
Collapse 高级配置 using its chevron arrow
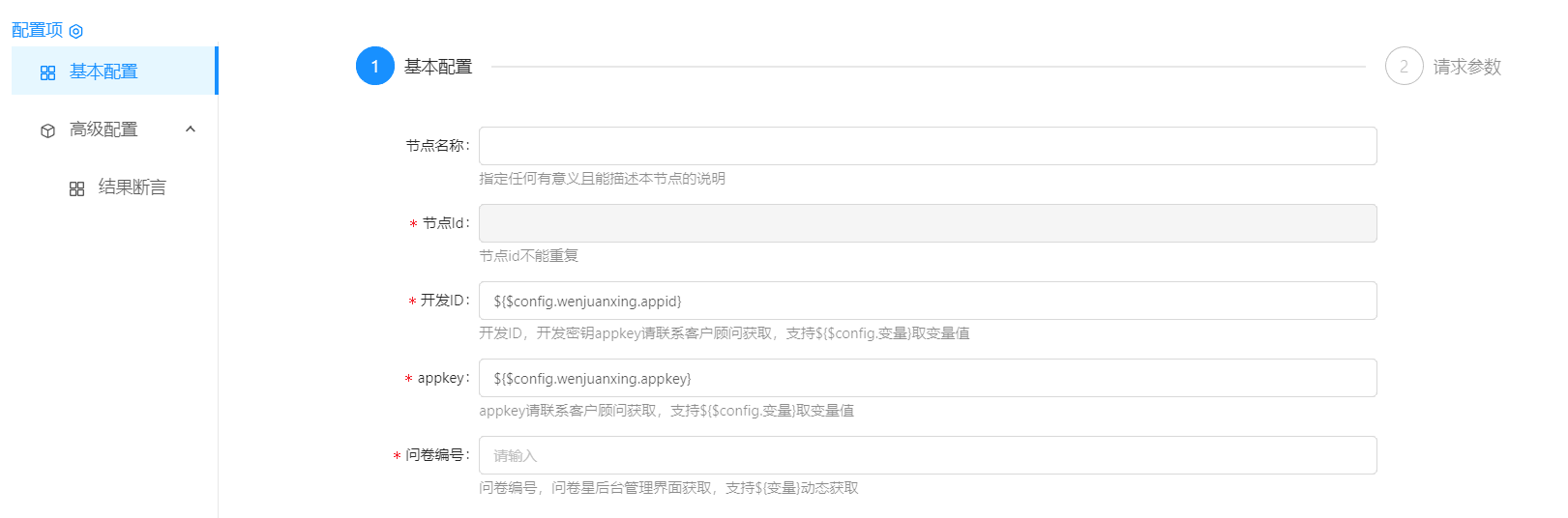pyautogui.click(x=191, y=129)
